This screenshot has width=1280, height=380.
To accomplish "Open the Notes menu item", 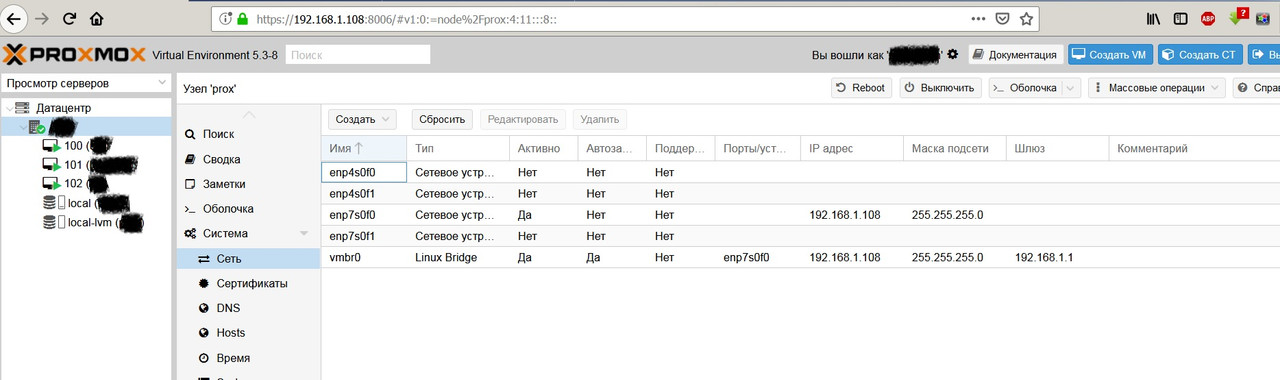I will click(x=224, y=184).
